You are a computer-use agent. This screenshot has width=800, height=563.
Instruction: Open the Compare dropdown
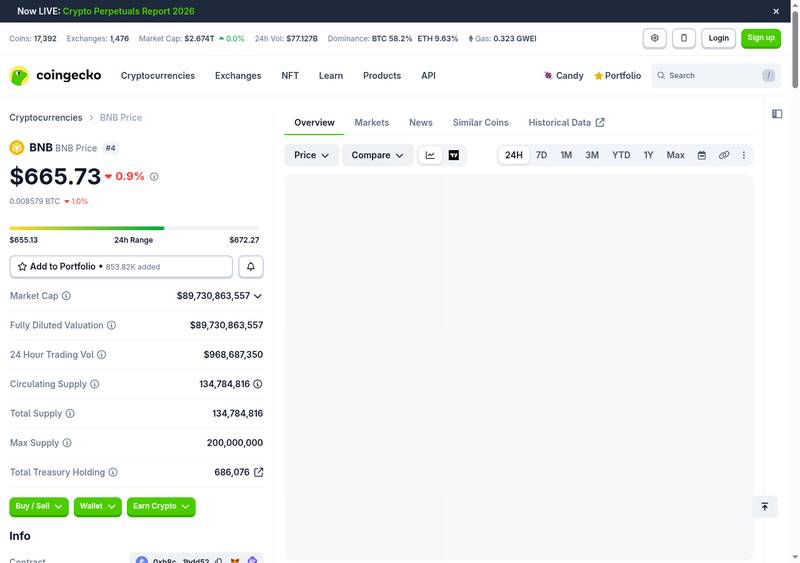tap(377, 155)
